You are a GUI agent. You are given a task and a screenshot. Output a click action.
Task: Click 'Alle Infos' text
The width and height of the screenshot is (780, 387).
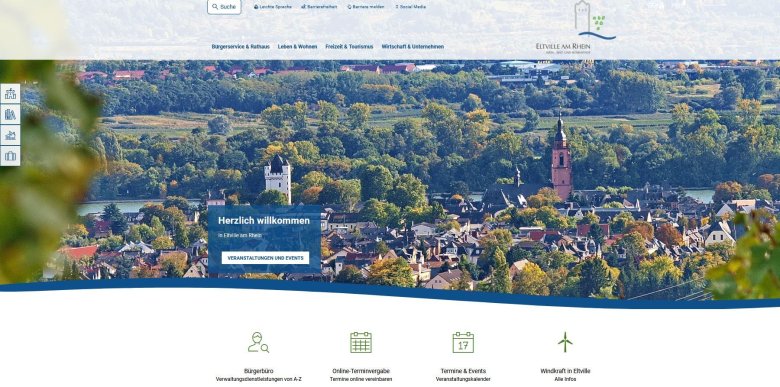pyautogui.click(x=565, y=379)
